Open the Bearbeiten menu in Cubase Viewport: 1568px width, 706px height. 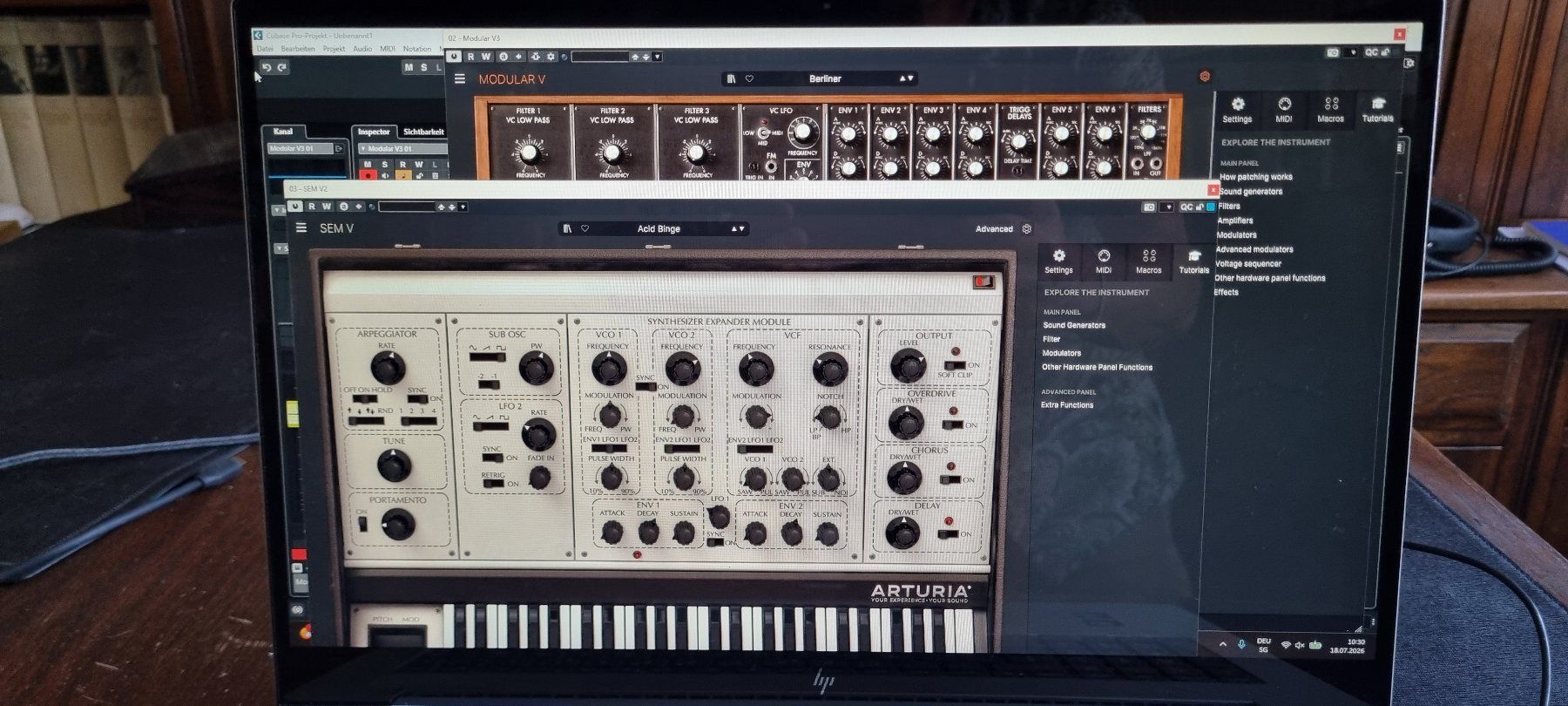(x=298, y=49)
